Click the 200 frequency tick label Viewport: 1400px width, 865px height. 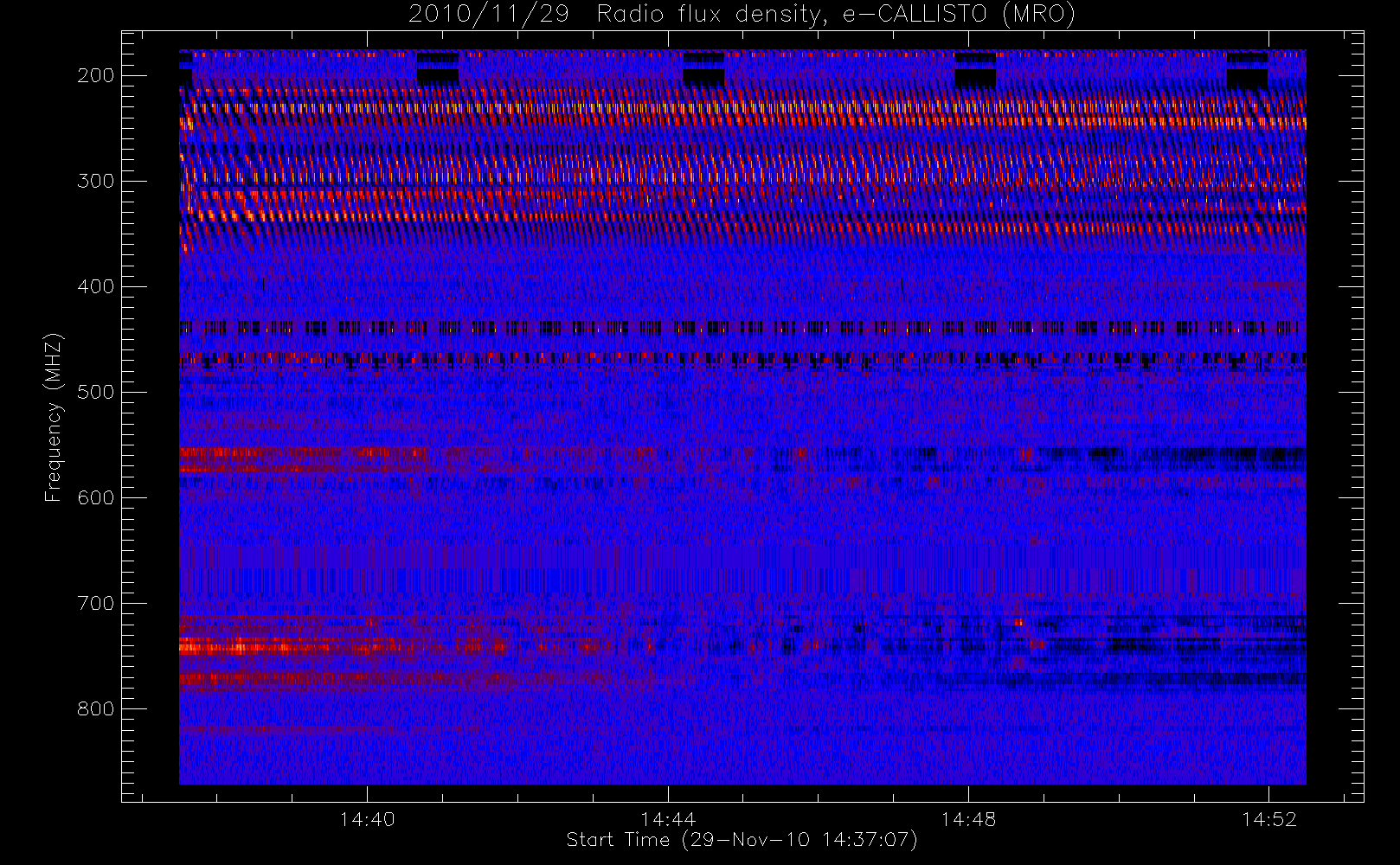96,75
